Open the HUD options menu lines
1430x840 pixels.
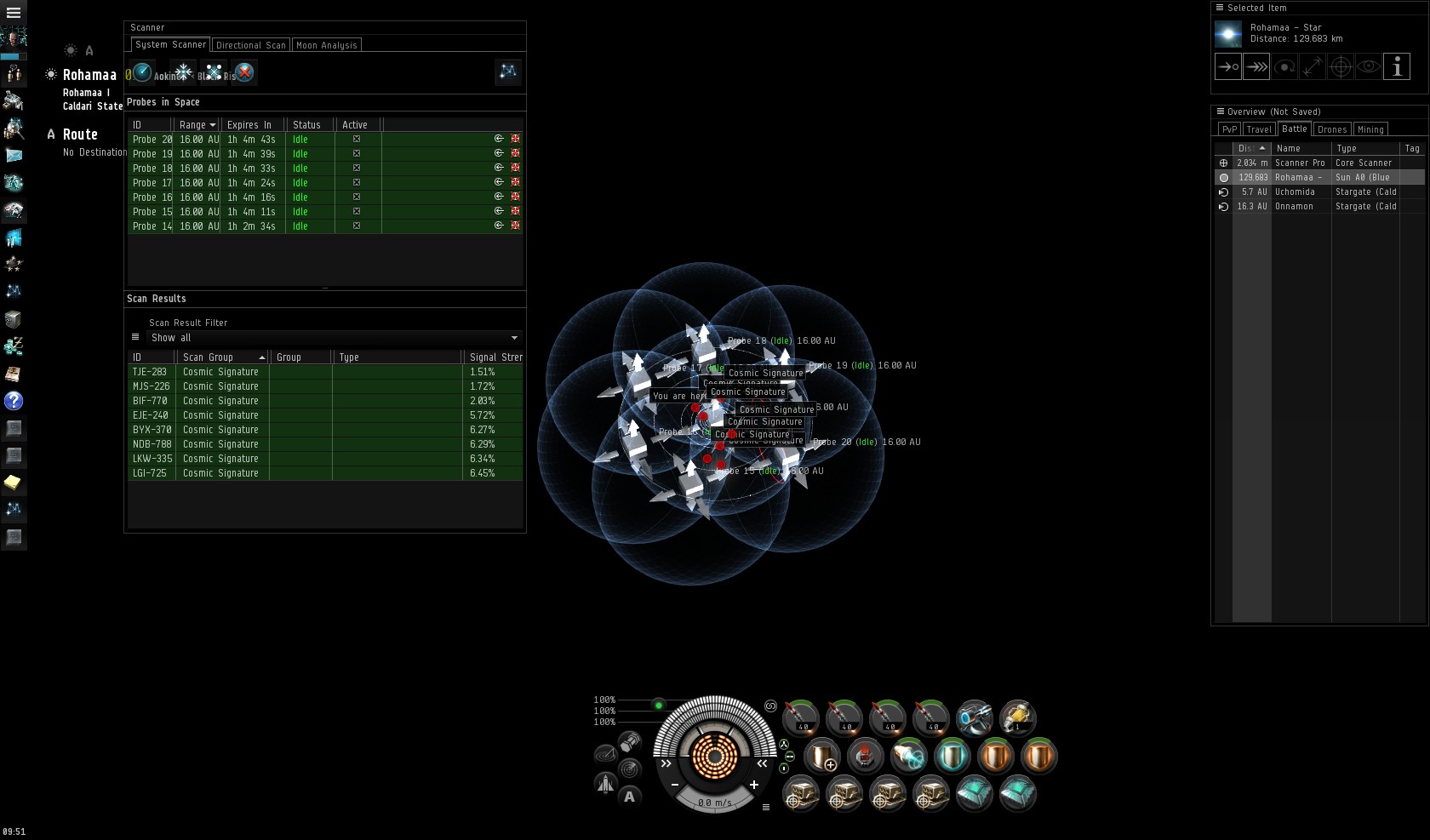coord(766,807)
